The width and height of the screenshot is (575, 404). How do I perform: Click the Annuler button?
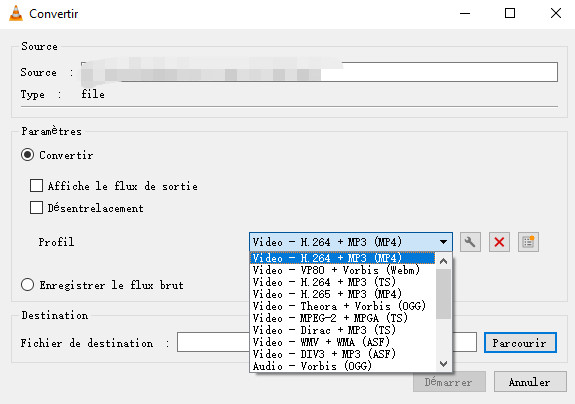[x=530, y=382]
